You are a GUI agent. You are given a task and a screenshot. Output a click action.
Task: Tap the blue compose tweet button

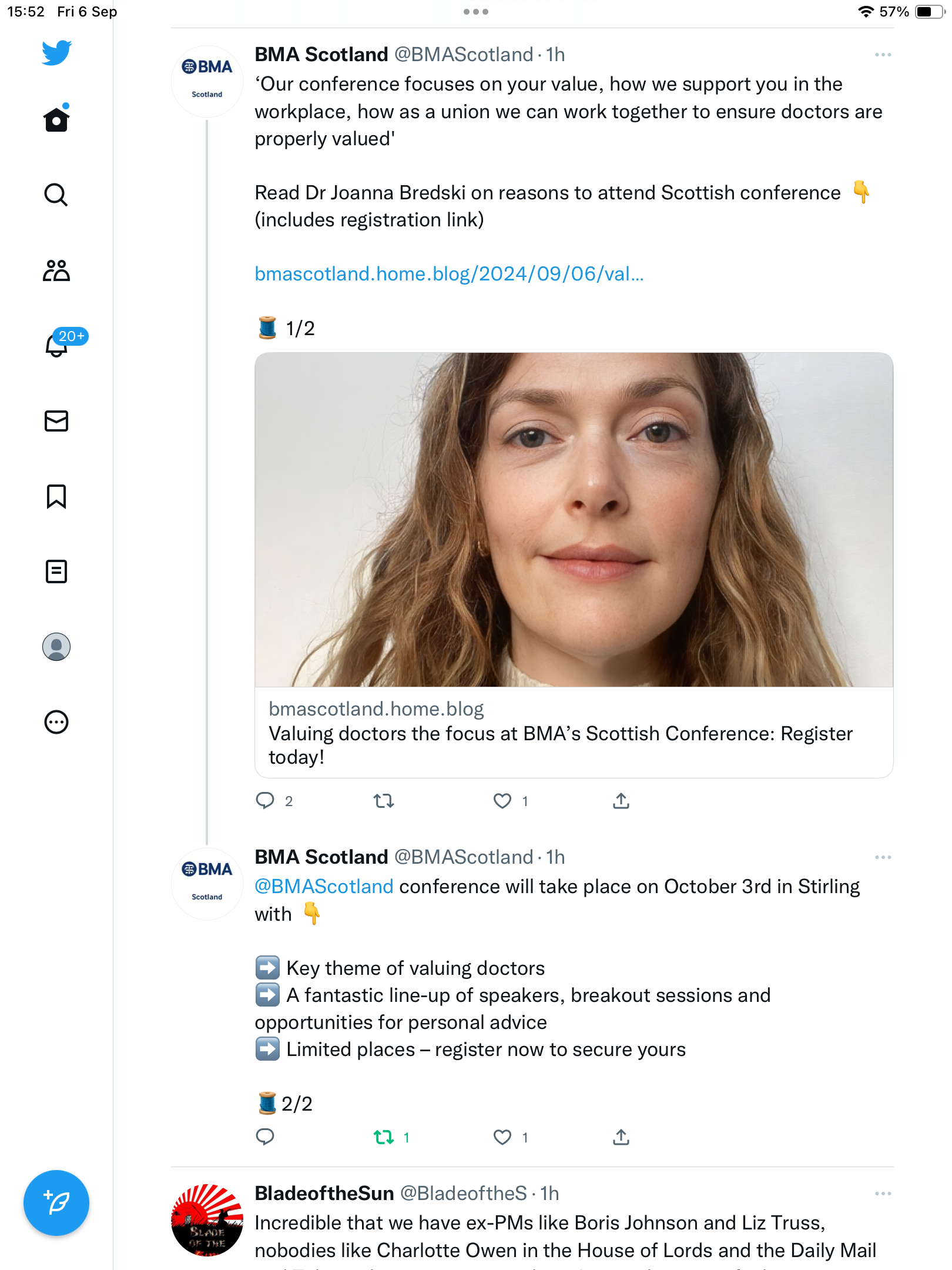56,1203
